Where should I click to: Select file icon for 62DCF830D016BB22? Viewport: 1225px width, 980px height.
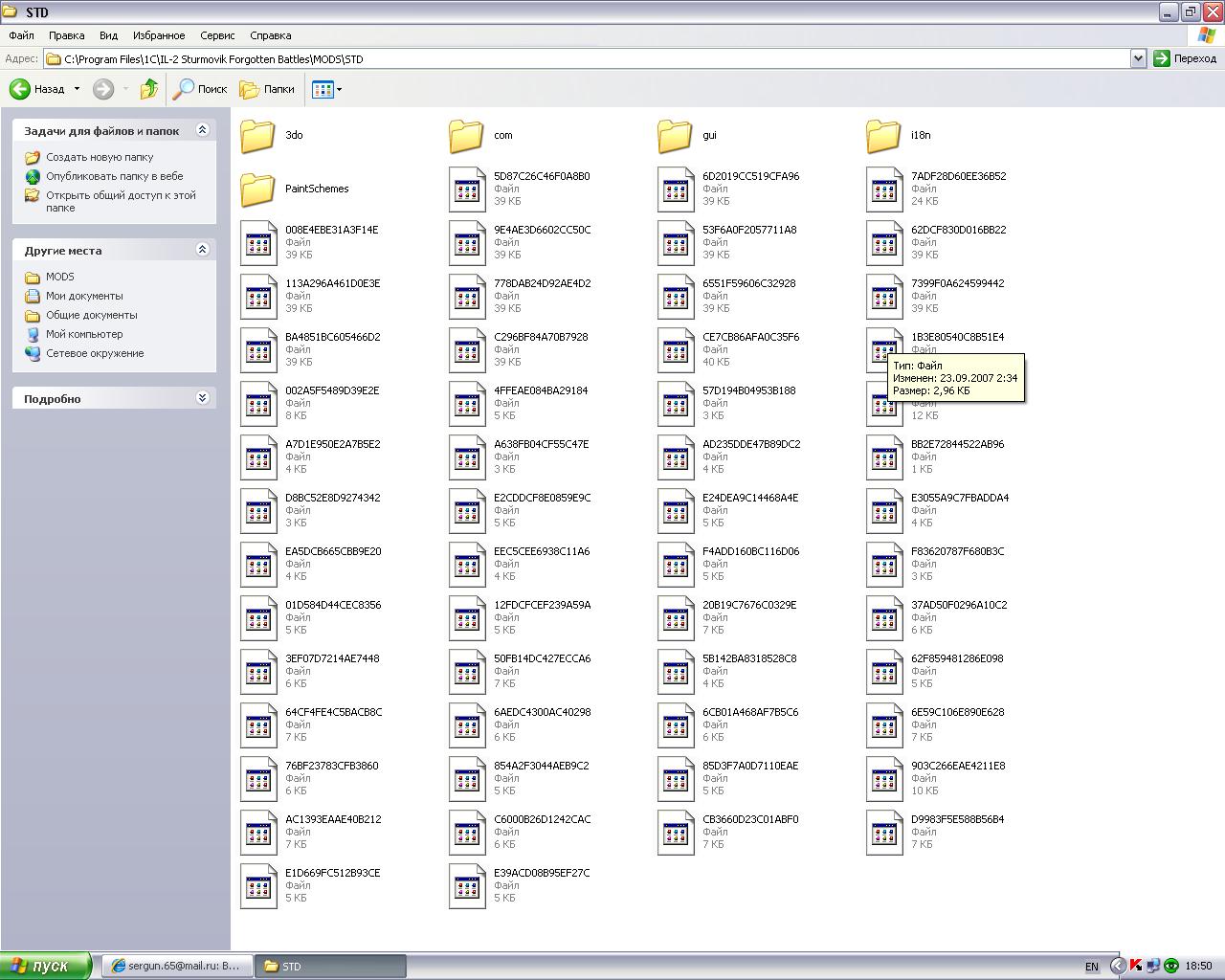(884, 243)
